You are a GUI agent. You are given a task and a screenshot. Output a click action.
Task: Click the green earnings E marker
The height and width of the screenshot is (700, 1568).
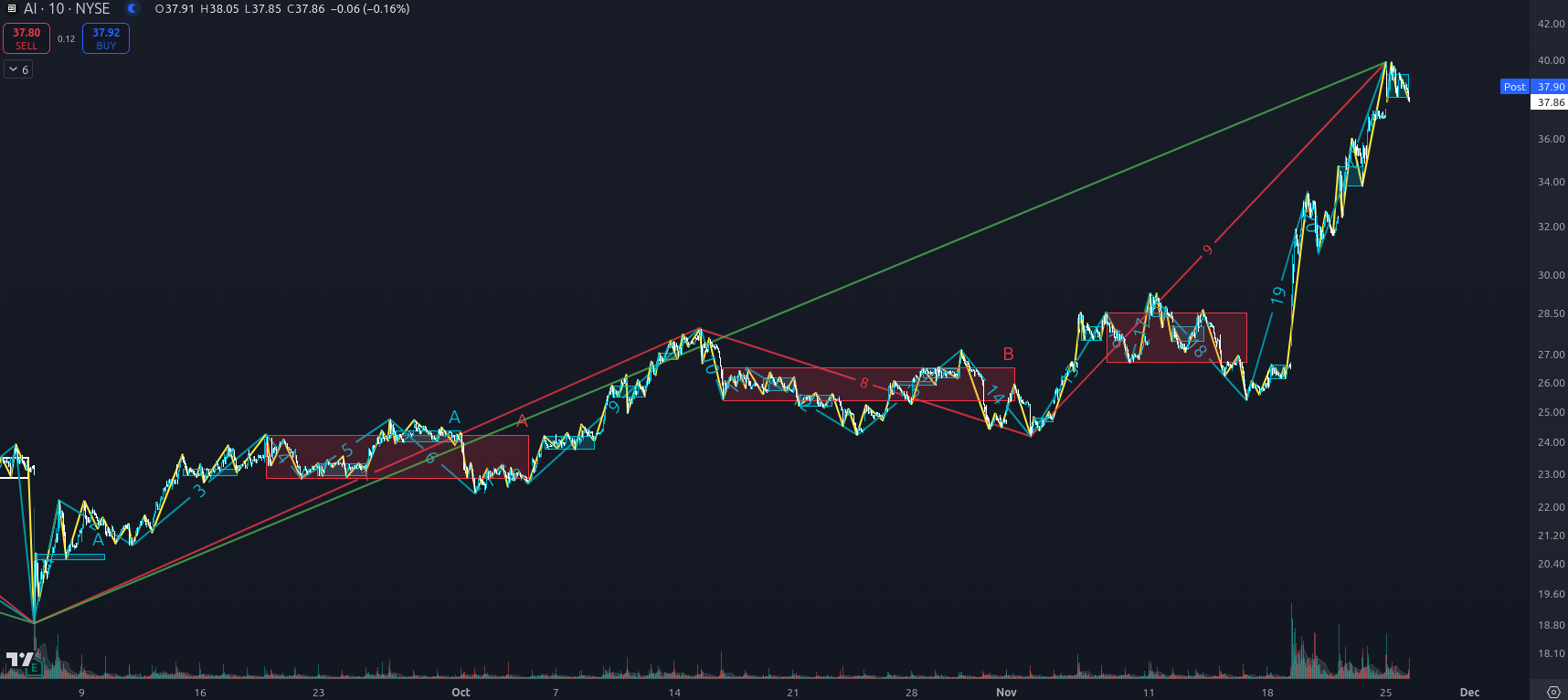pyautogui.click(x=35, y=668)
